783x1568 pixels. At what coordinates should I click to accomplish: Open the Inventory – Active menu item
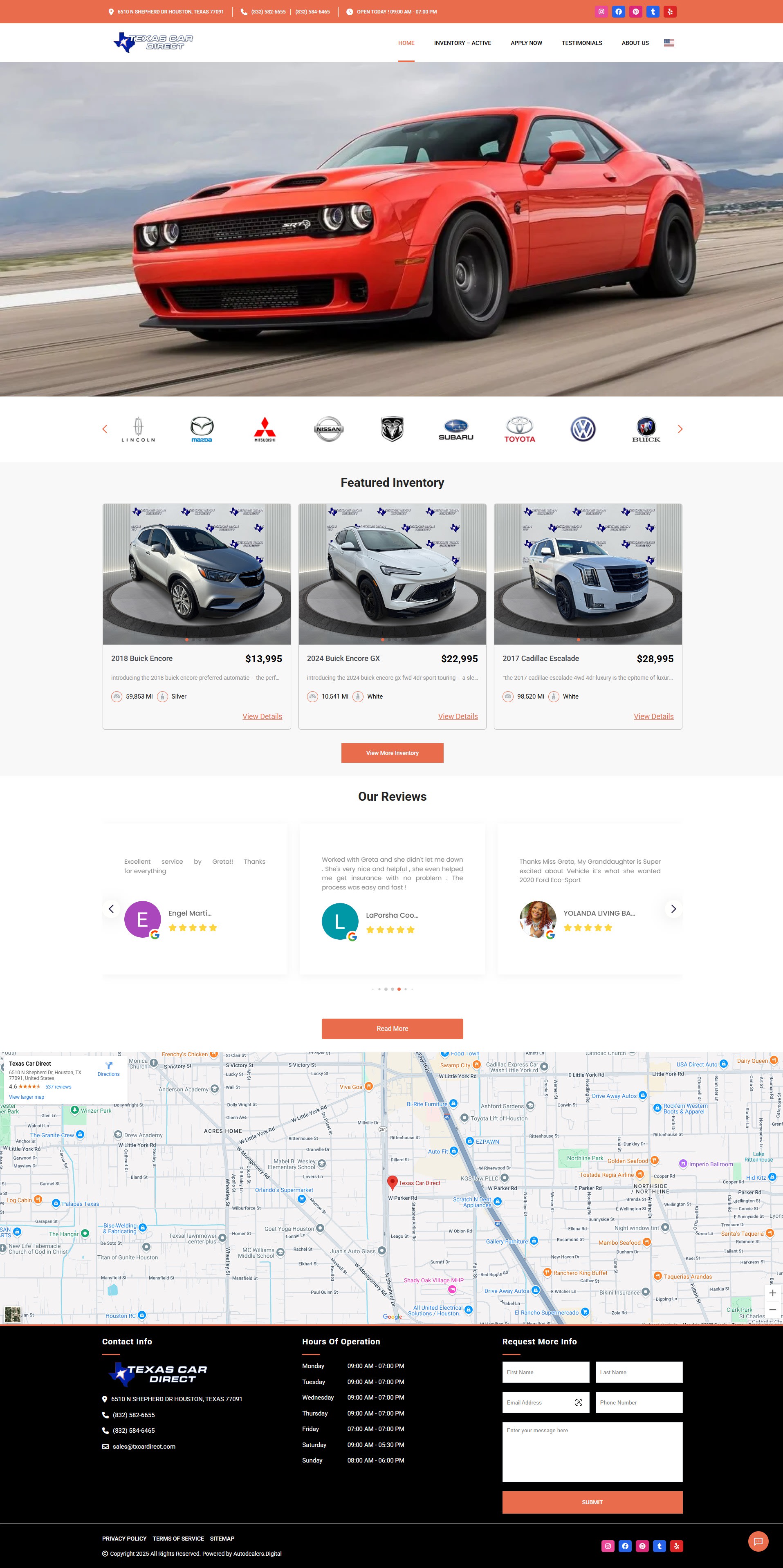[x=462, y=43]
